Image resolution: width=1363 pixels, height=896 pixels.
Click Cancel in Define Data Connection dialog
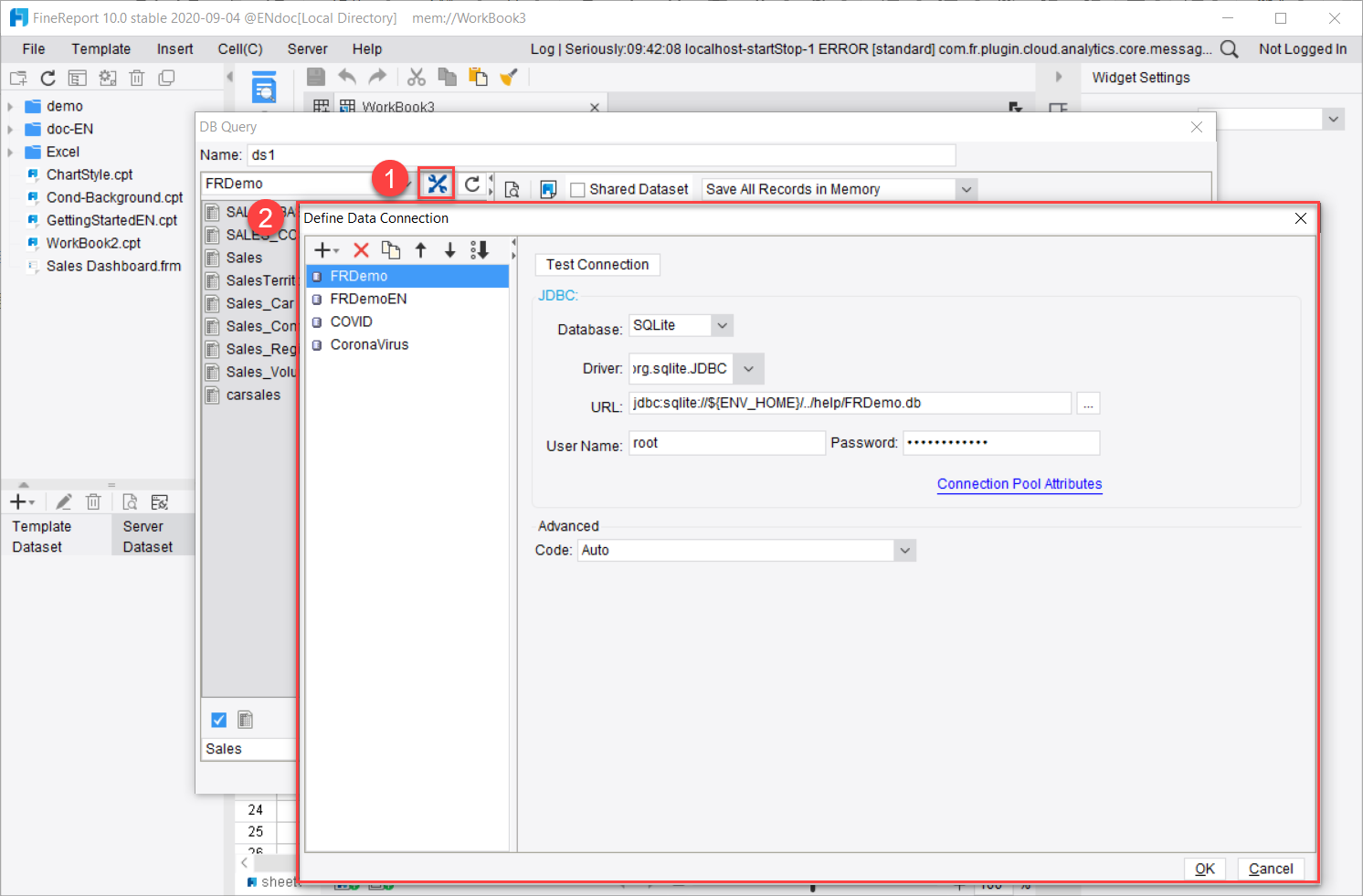(x=1271, y=869)
